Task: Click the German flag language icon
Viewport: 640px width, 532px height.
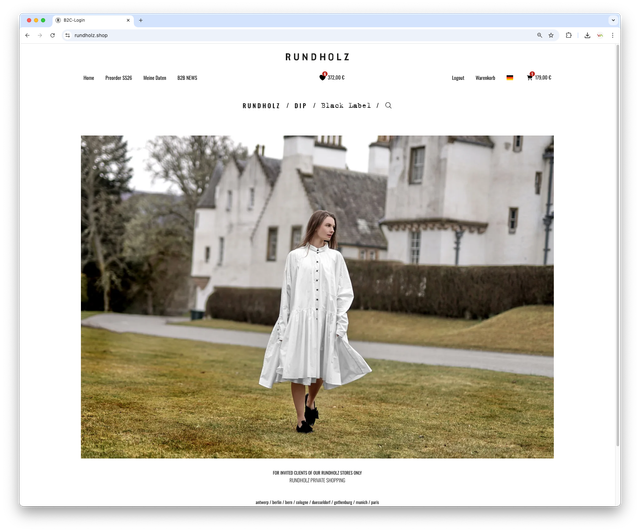Action: pyautogui.click(x=509, y=77)
